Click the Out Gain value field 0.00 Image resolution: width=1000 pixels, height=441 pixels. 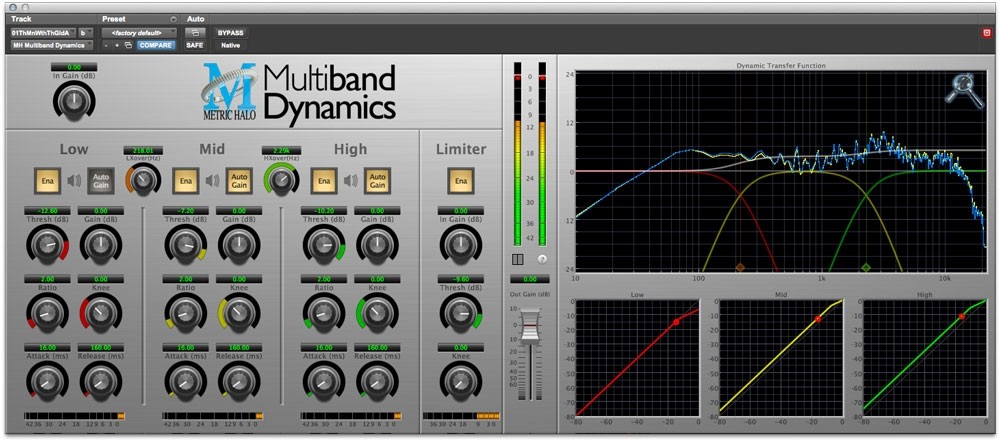[x=529, y=279]
